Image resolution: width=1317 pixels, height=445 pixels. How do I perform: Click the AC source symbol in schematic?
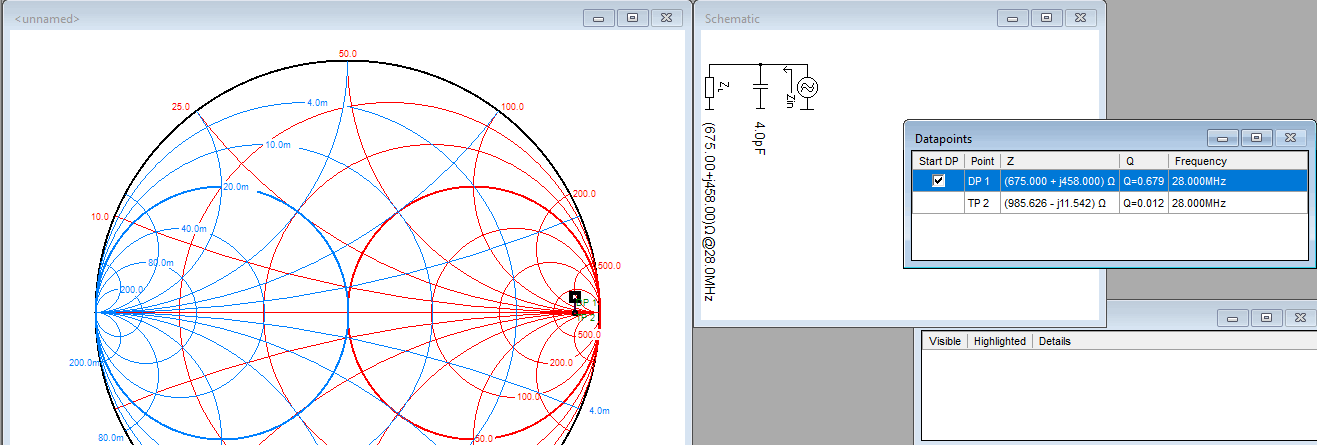point(807,87)
